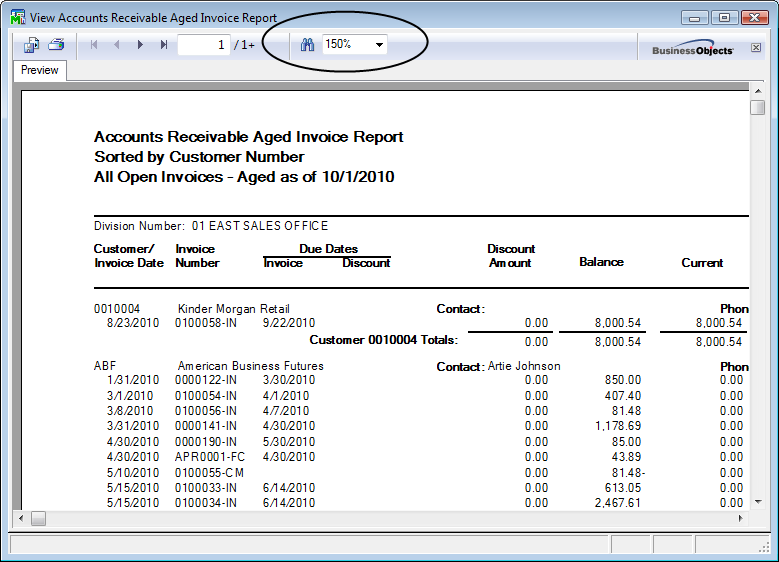The image size is (779, 562).
Task: Select the Preview tab
Action: [40, 71]
